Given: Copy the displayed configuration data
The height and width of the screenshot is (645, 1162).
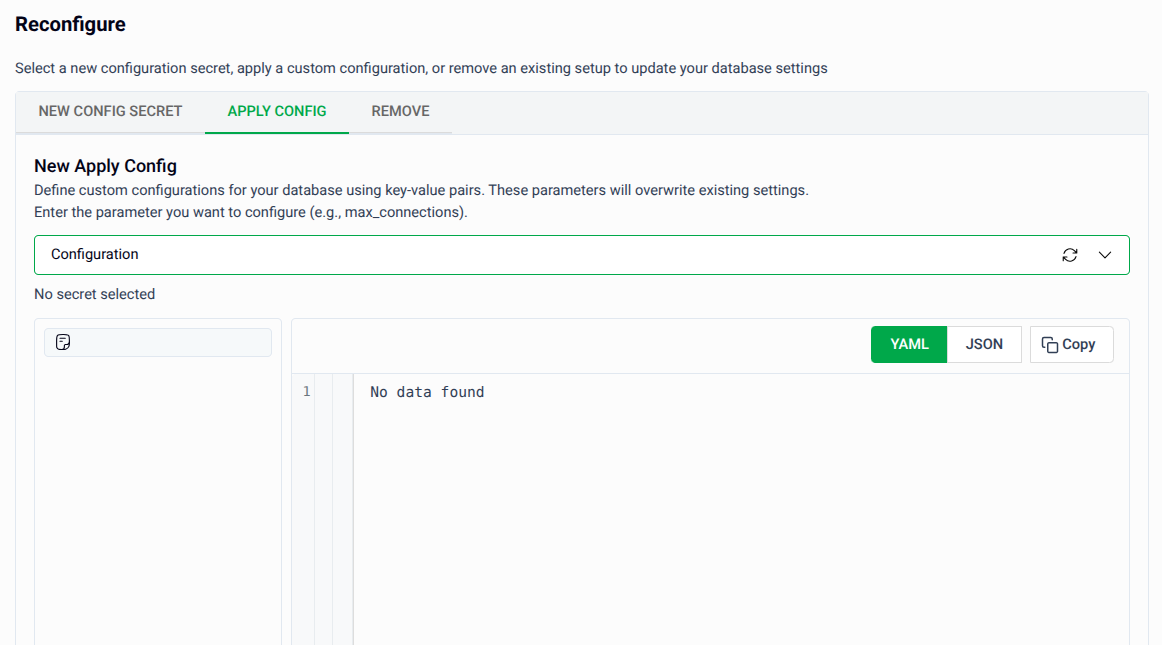Looking at the screenshot, I should 1071,344.
